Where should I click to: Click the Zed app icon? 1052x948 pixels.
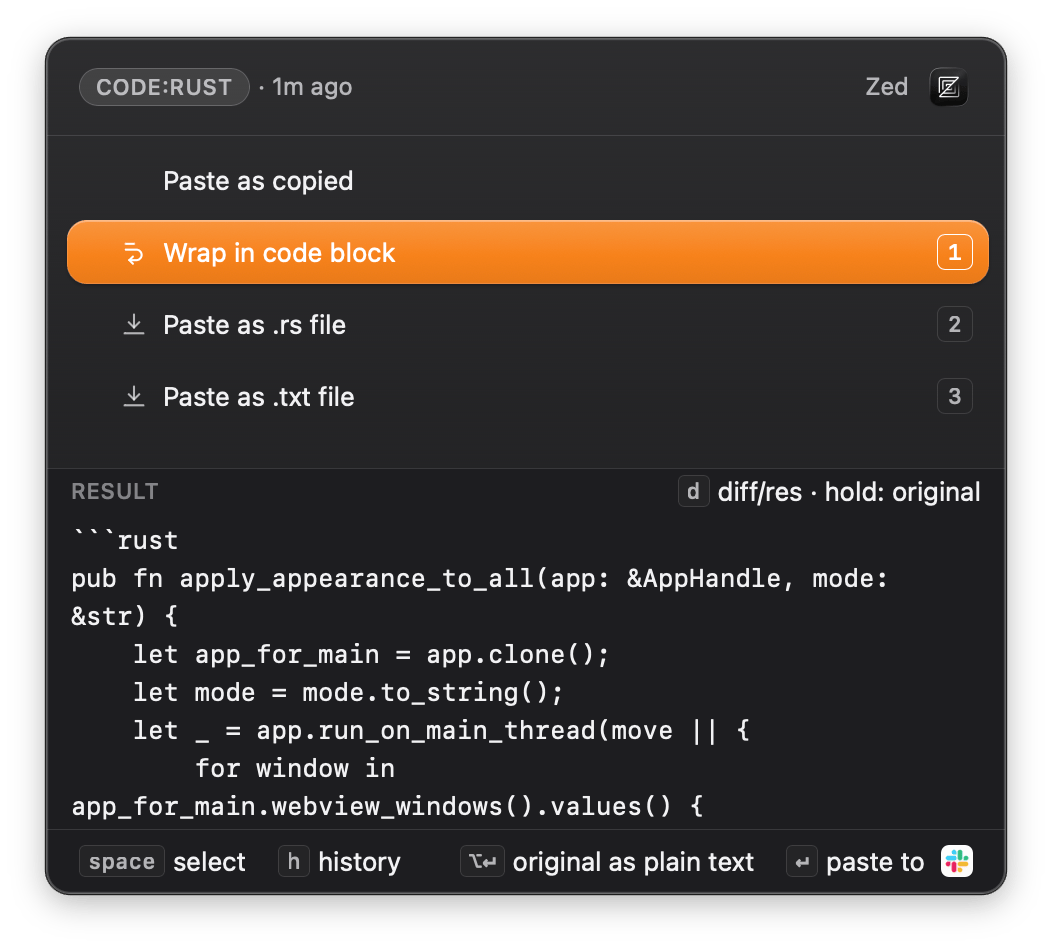948,87
